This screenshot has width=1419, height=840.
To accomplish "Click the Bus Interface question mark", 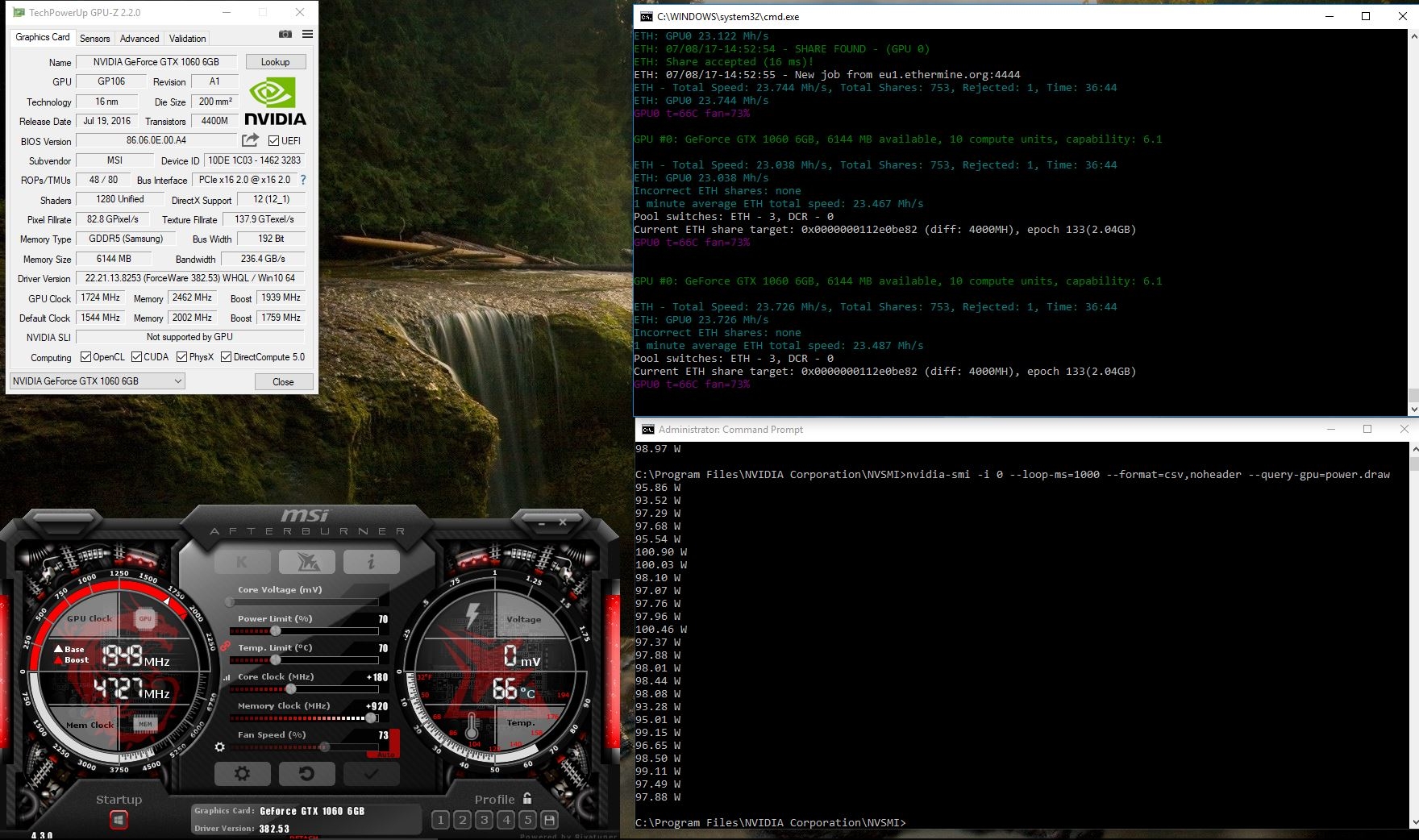I will click(x=303, y=180).
